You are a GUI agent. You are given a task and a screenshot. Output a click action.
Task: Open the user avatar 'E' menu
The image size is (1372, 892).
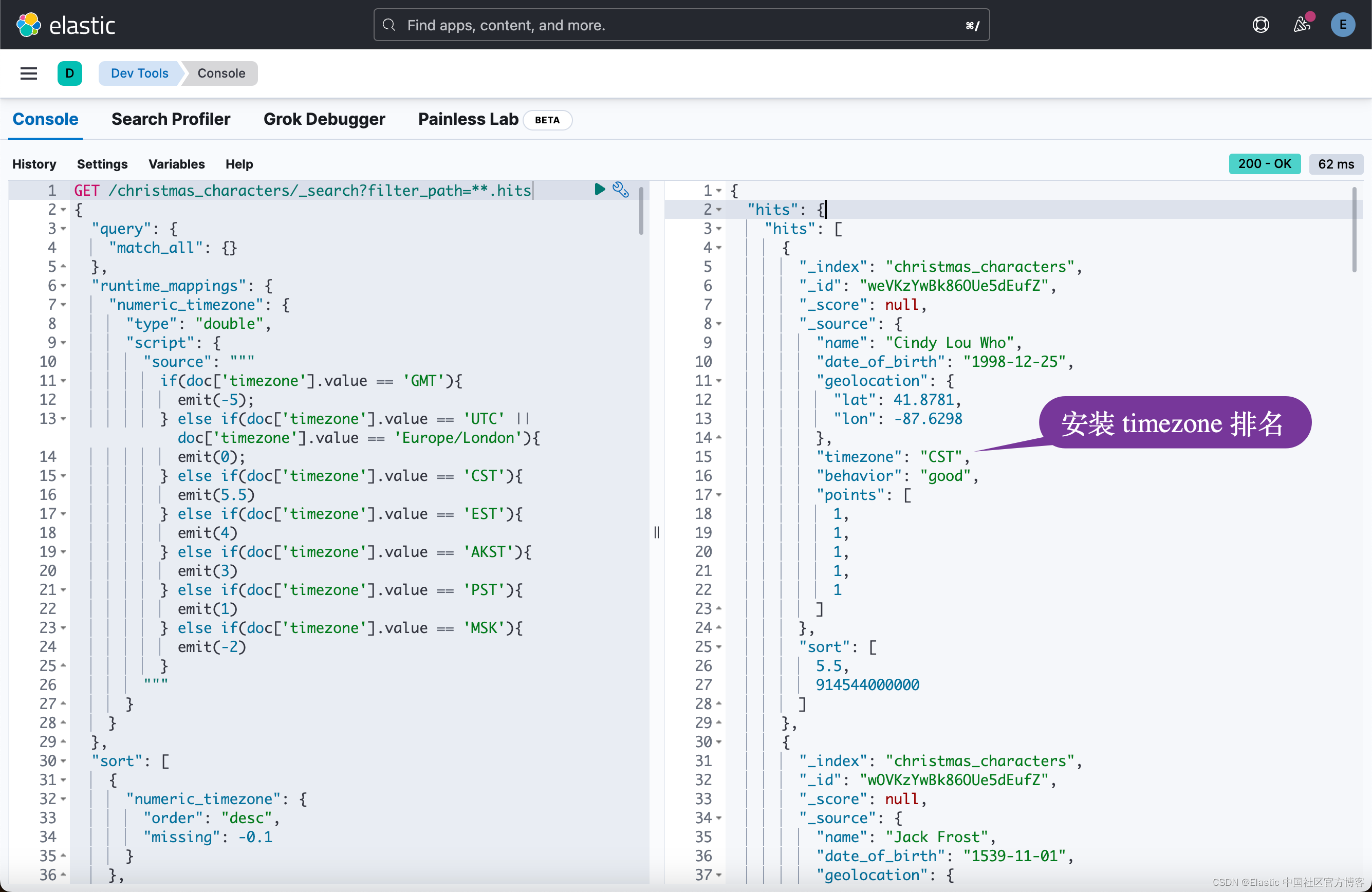(1343, 24)
